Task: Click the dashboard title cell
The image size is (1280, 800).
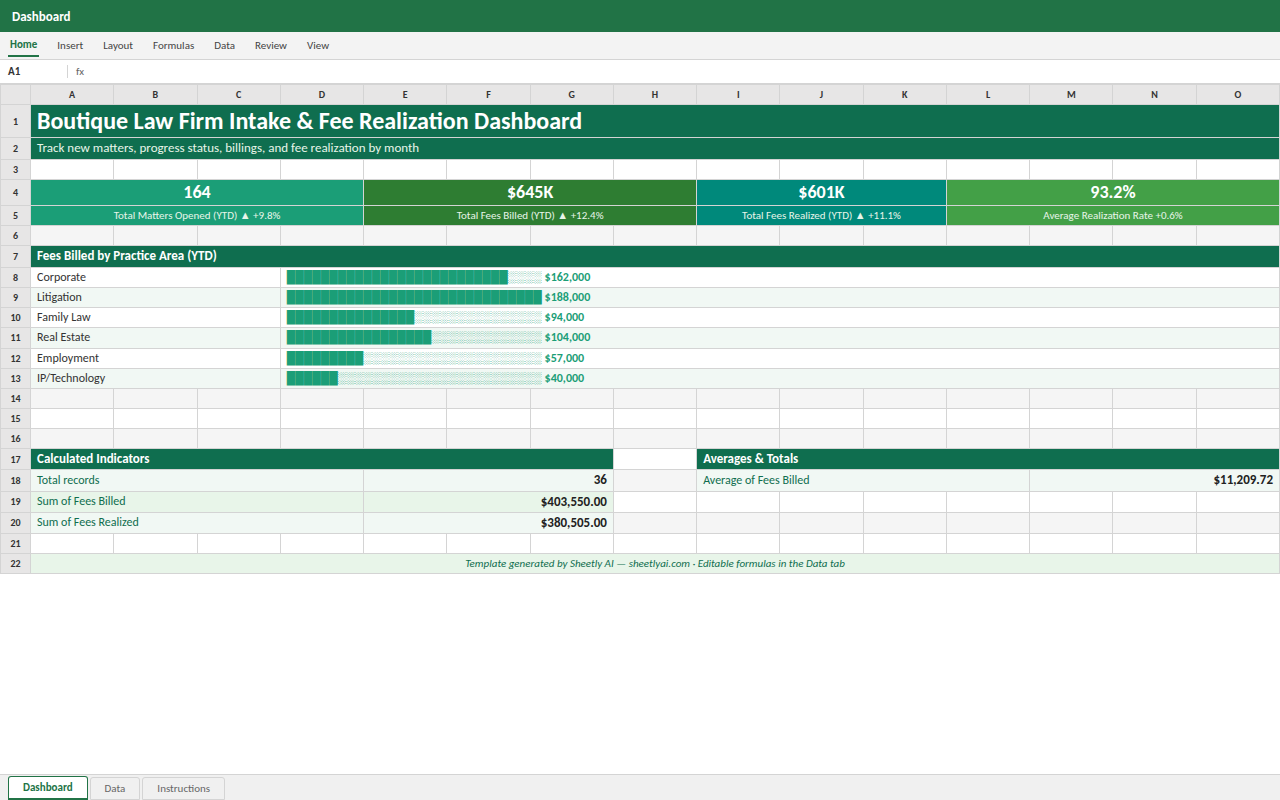Action: coord(655,121)
